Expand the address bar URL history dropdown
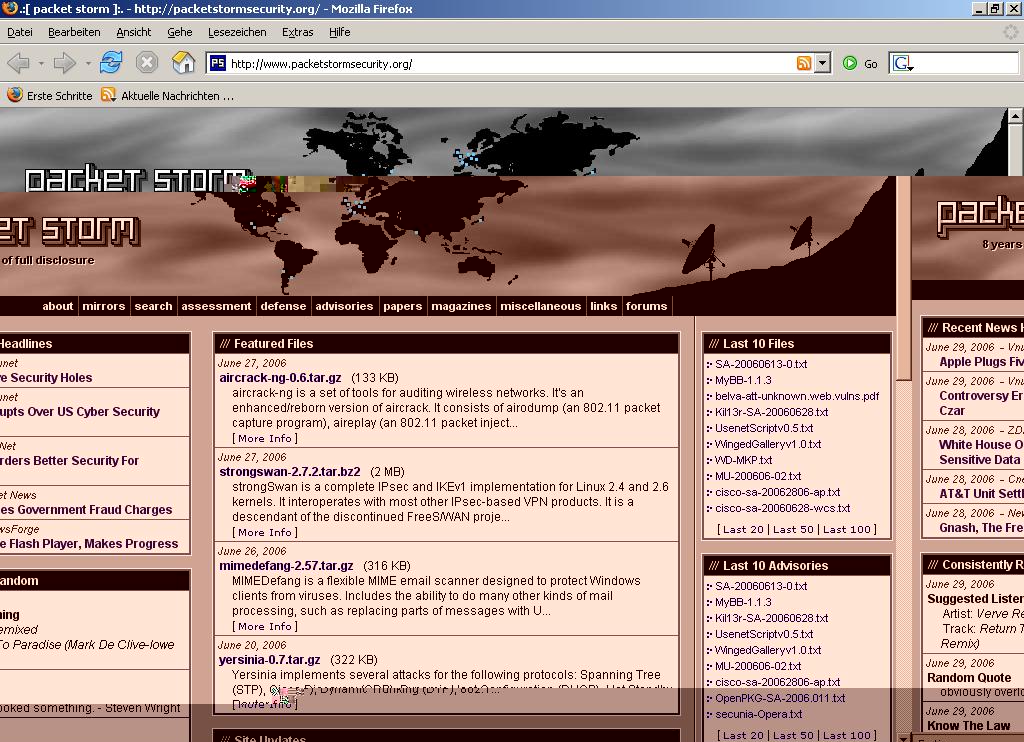1024x742 pixels. (x=822, y=63)
